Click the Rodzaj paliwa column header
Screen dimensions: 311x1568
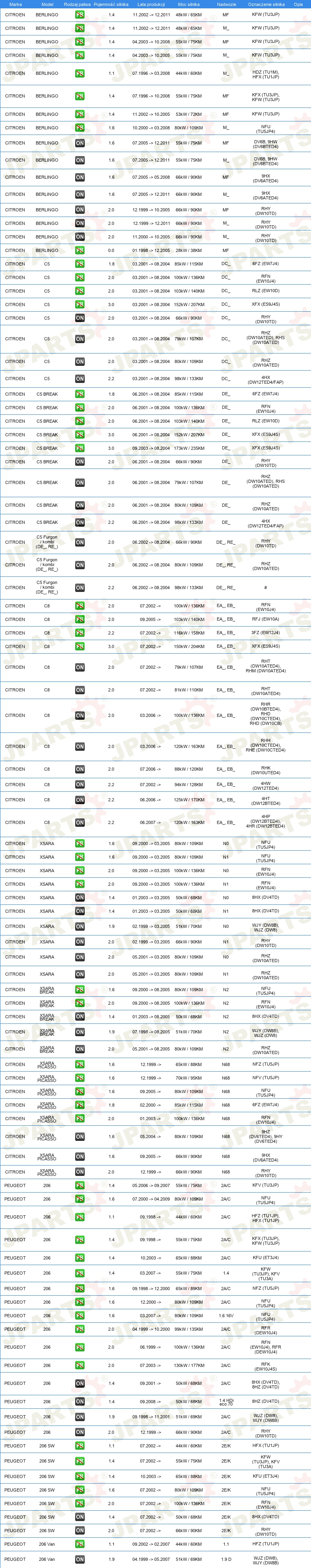tap(77, 4)
